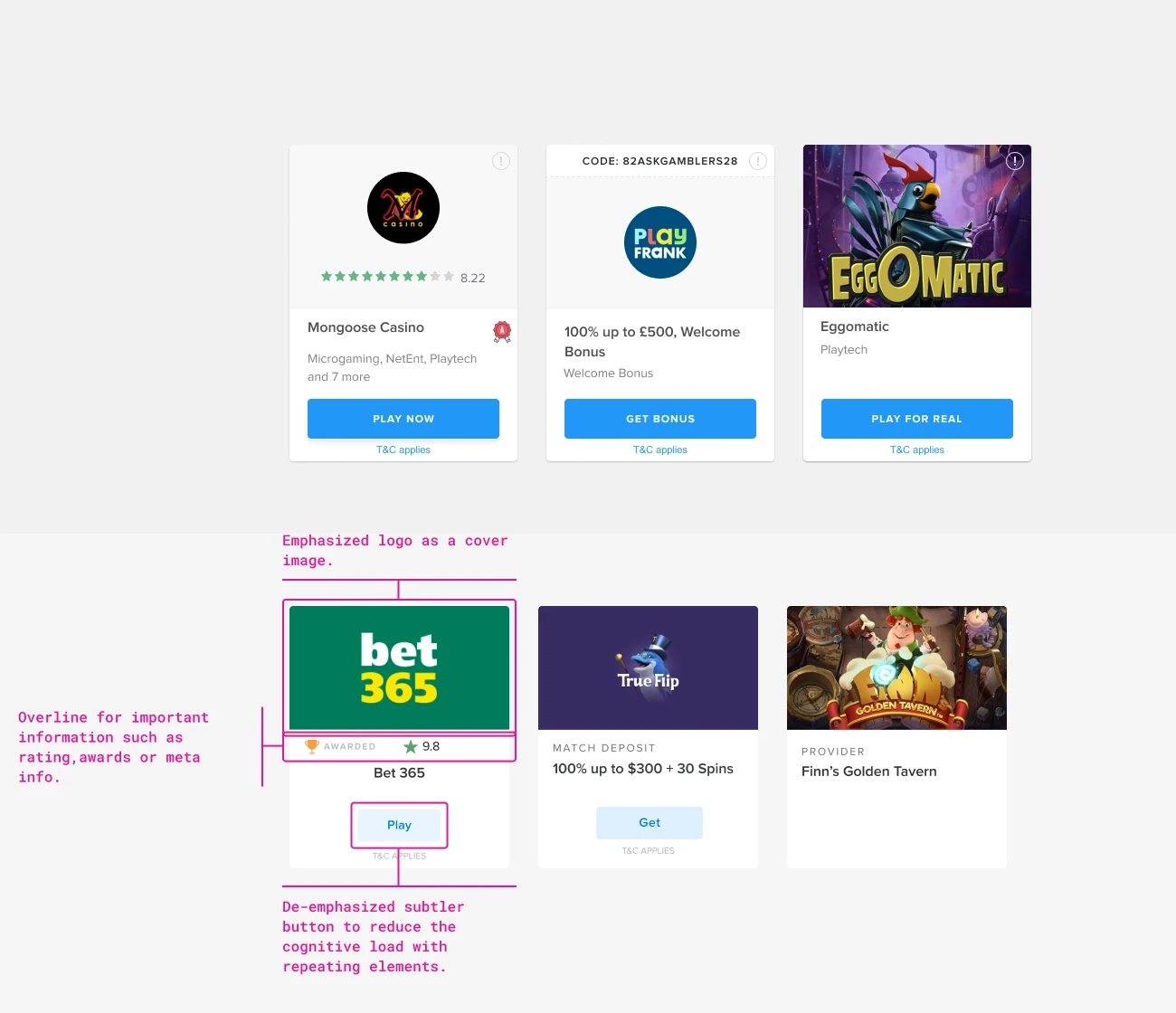Click the TrueFlip purple cover image
This screenshot has width=1176, height=1013.
click(x=648, y=667)
